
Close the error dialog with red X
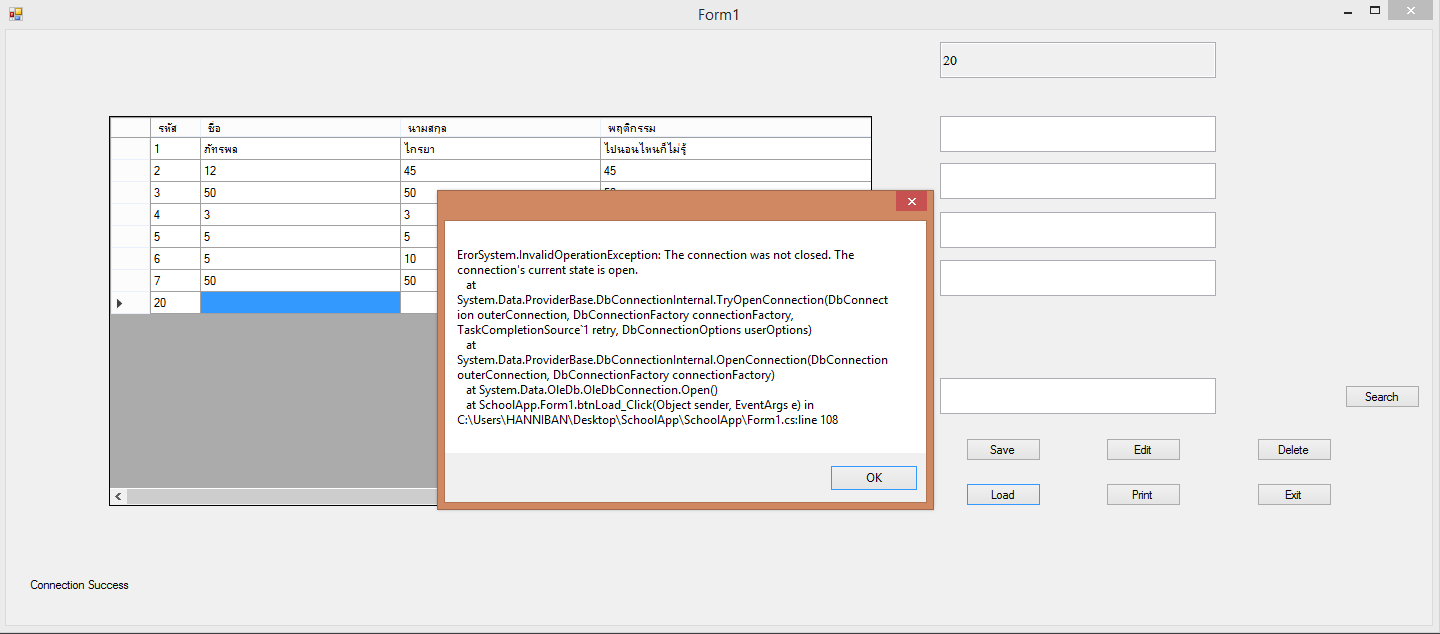910,202
